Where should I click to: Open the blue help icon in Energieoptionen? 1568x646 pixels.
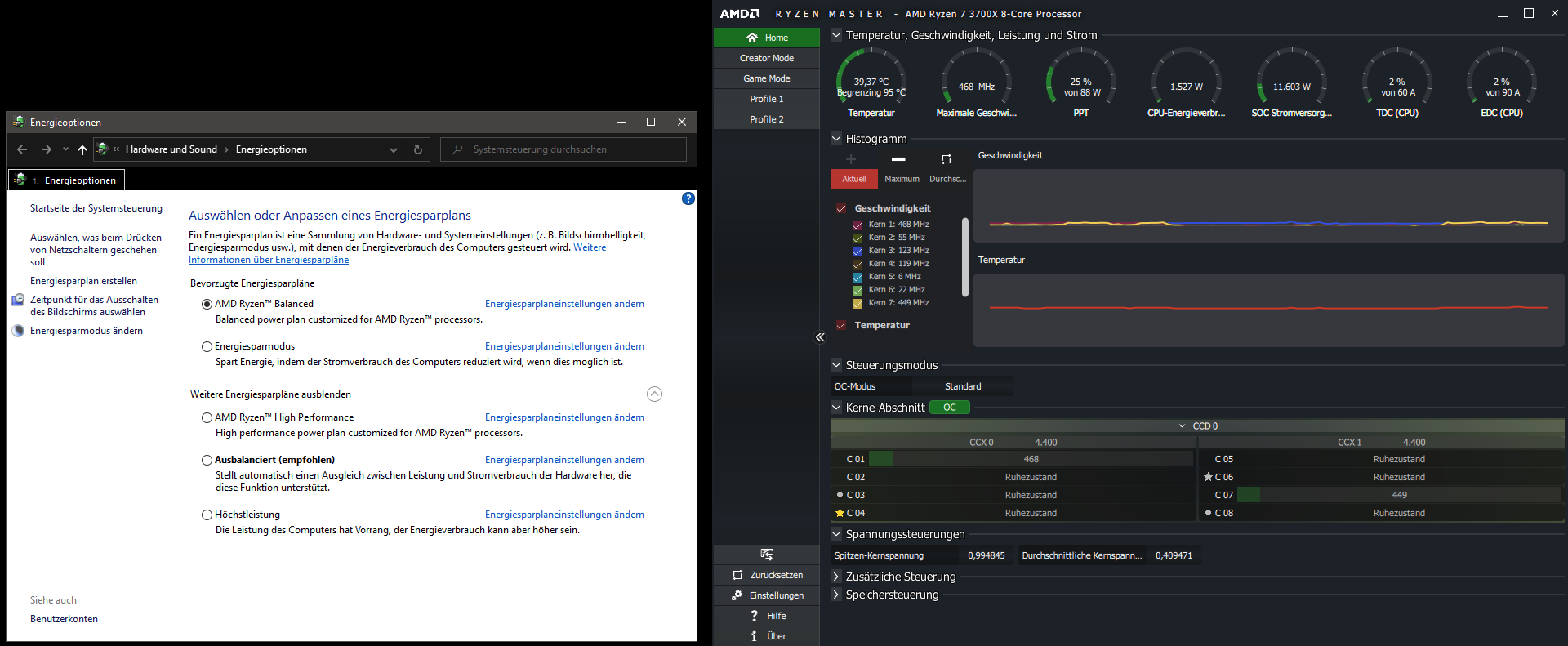point(688,198)
